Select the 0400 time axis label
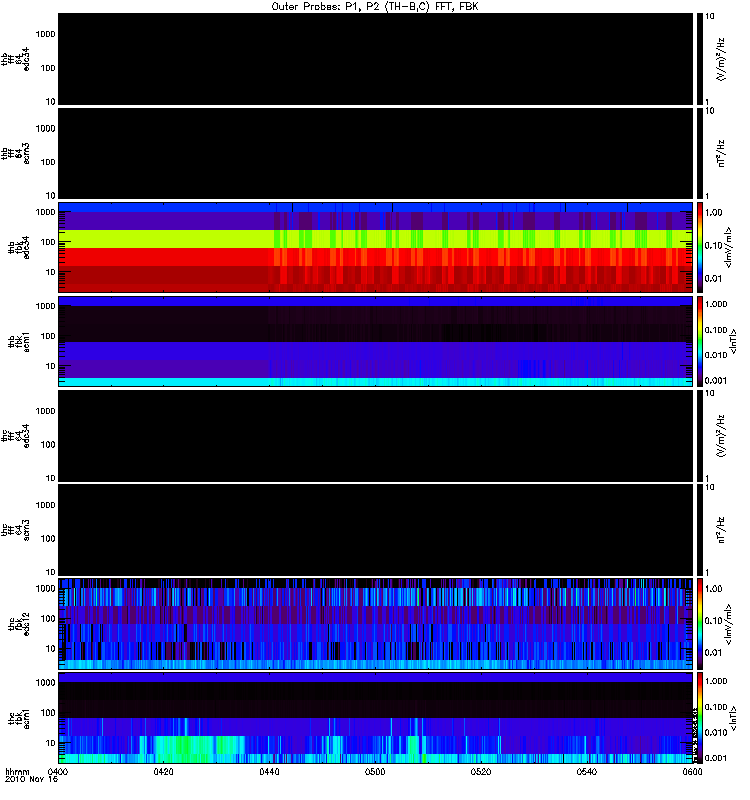 click(x=57, y=771)
